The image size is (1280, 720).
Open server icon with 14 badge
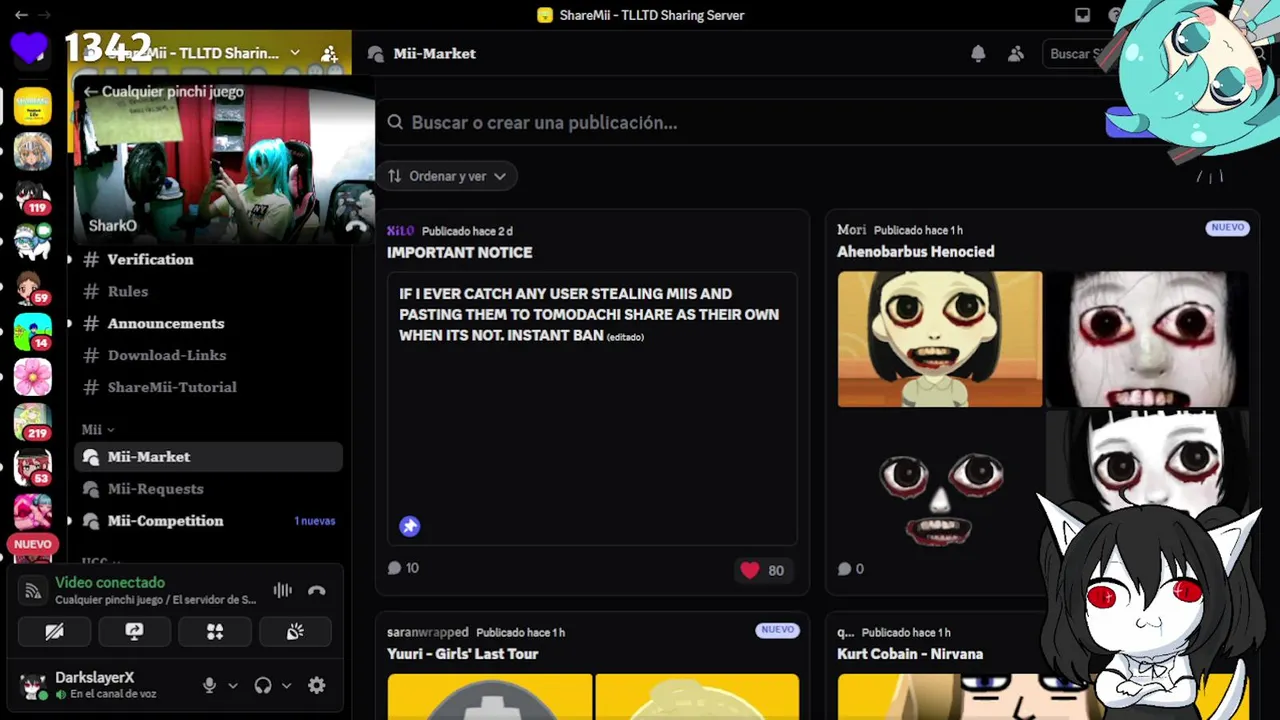click(33, 332)
